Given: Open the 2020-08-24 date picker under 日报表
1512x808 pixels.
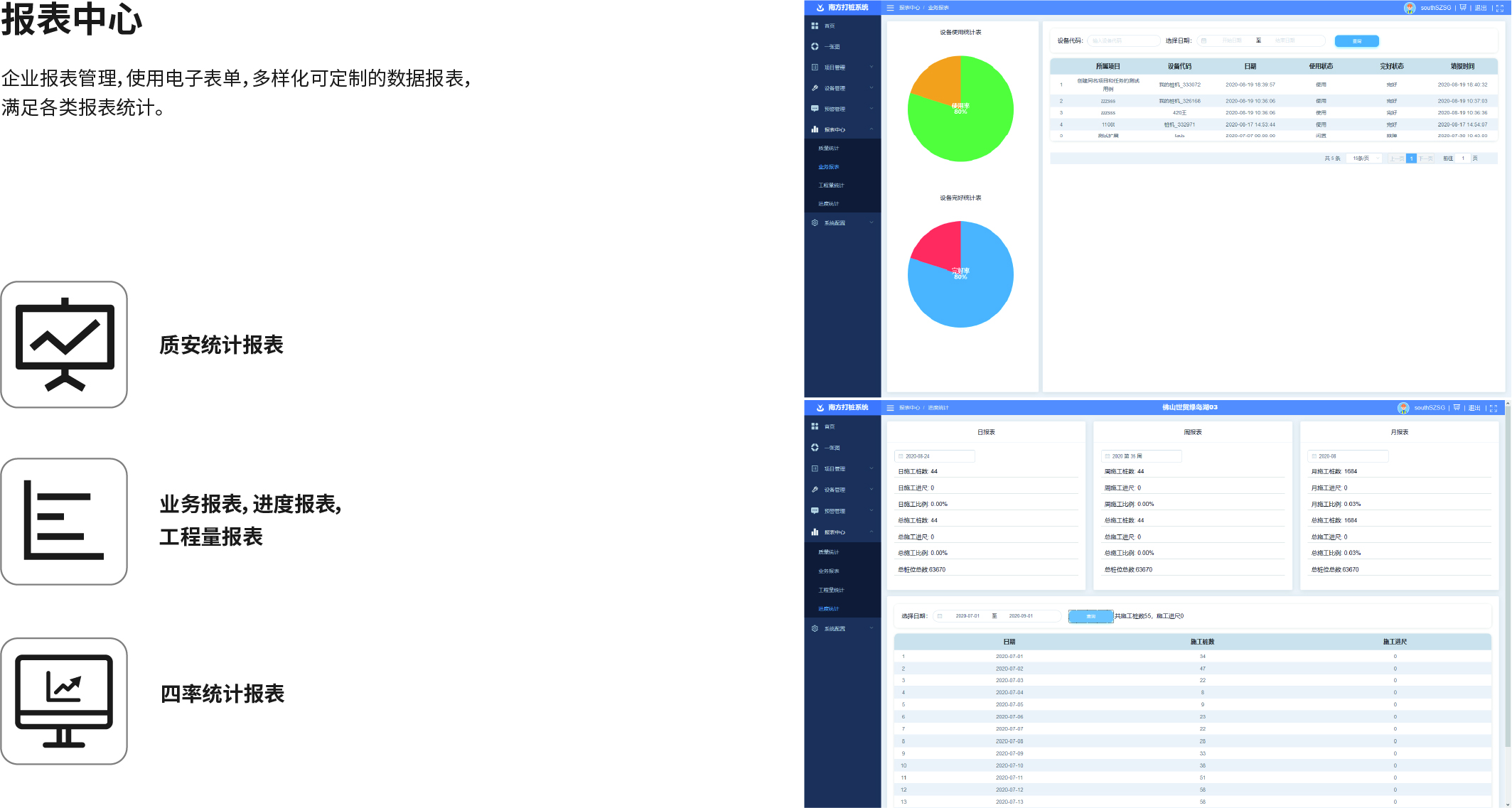Looking at the screenshot, I should (934, 456).
